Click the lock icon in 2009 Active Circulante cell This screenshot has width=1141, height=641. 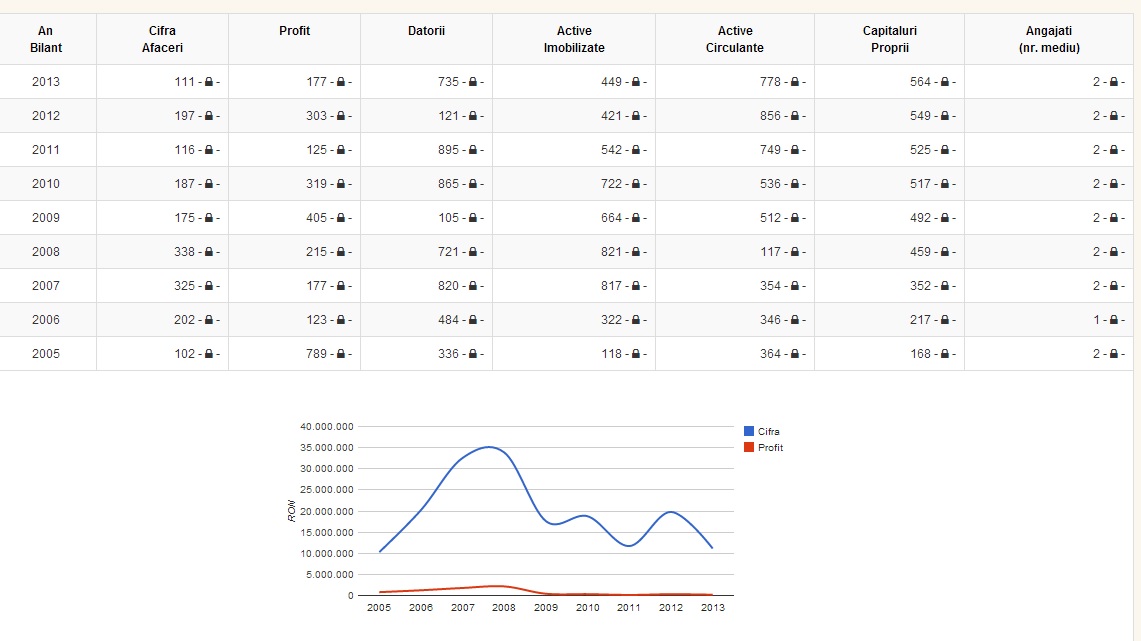pyautogui.click(x=794, y=218)
